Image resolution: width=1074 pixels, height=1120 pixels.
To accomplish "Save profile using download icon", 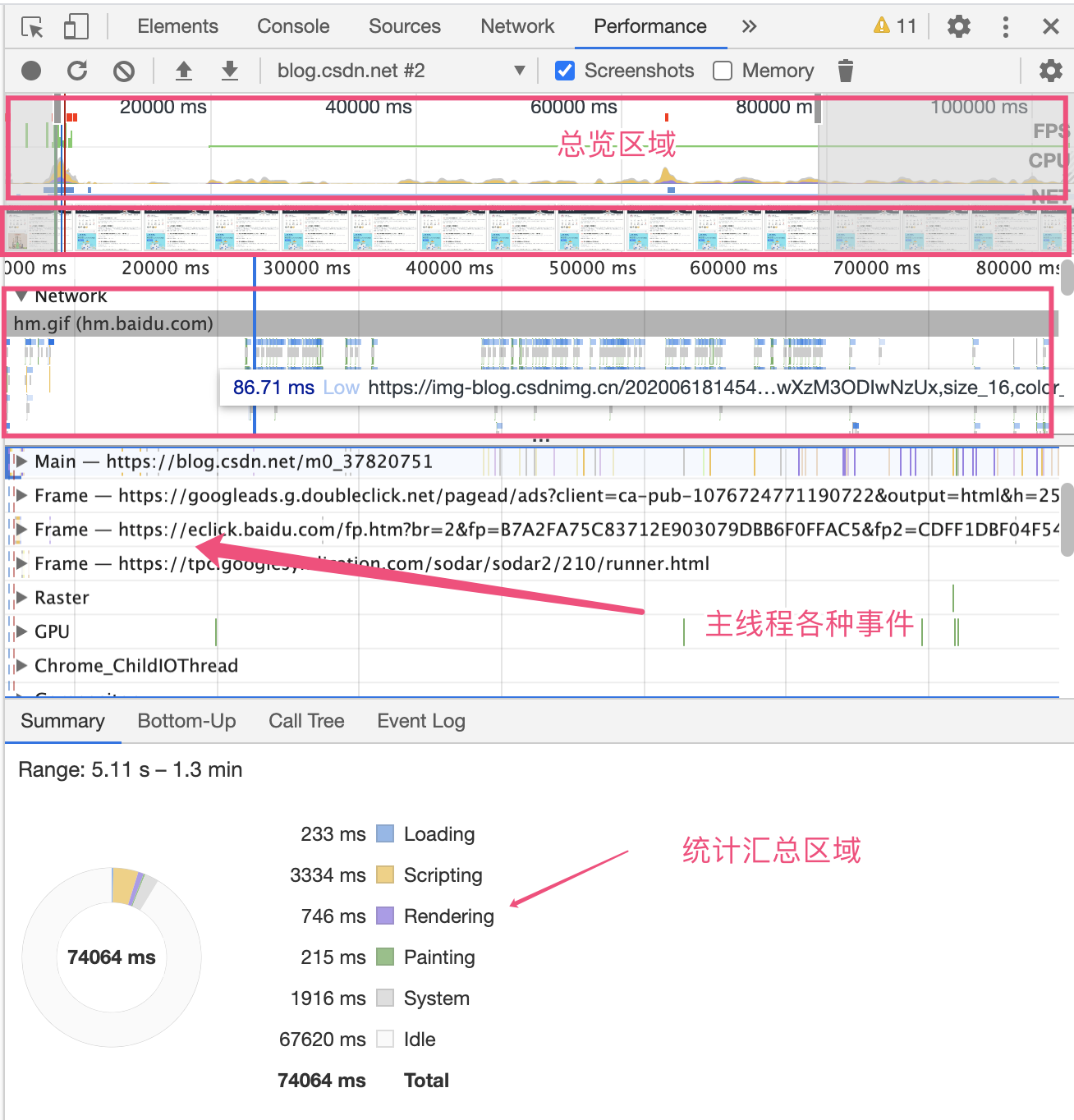I will pos(230,71).
